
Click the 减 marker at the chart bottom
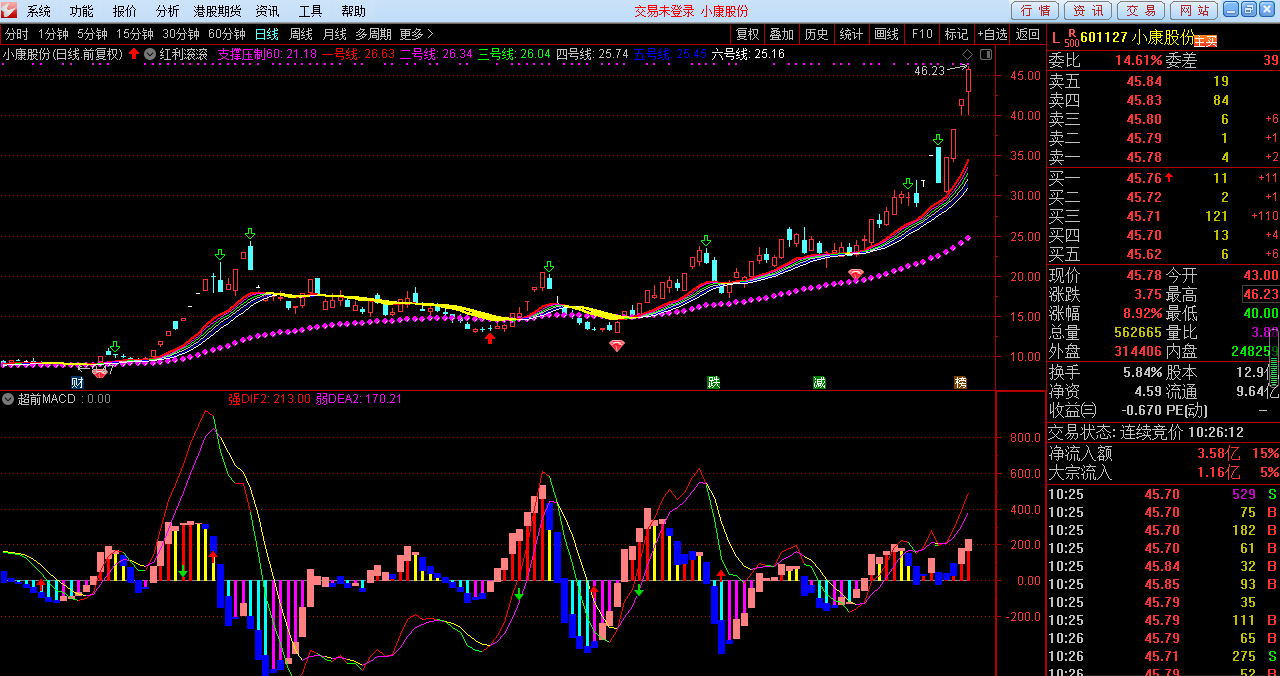(x=819, y=382)
